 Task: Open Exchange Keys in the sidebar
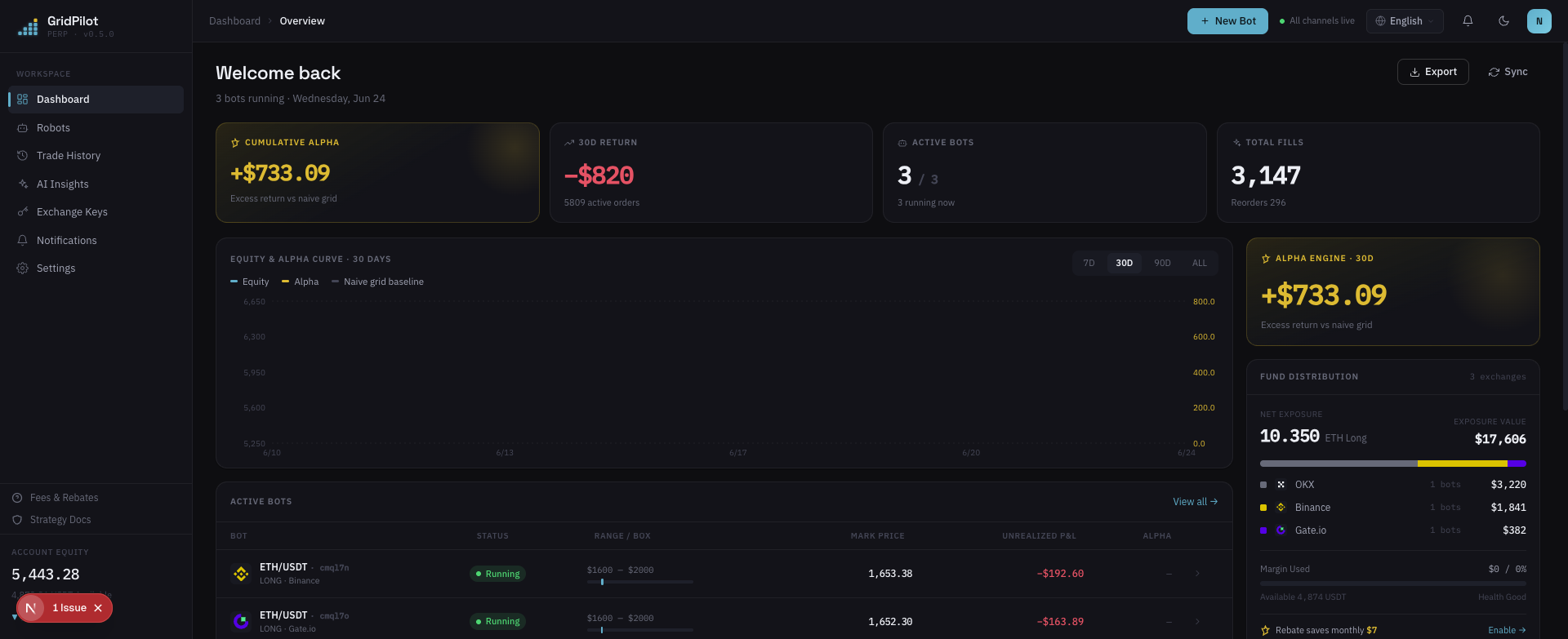coord(96,212)
